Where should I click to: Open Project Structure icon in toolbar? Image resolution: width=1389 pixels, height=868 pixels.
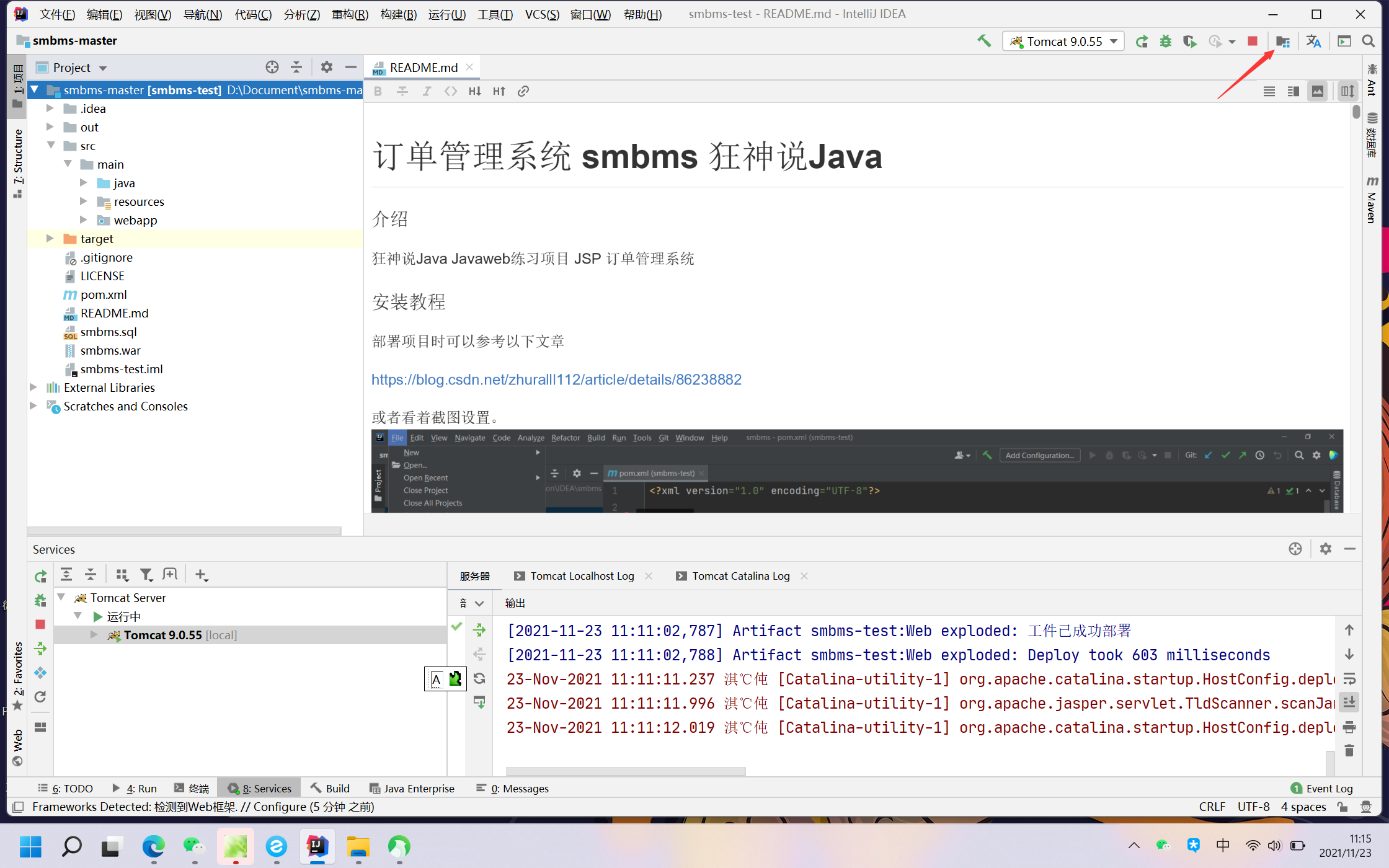point(1283,41)
